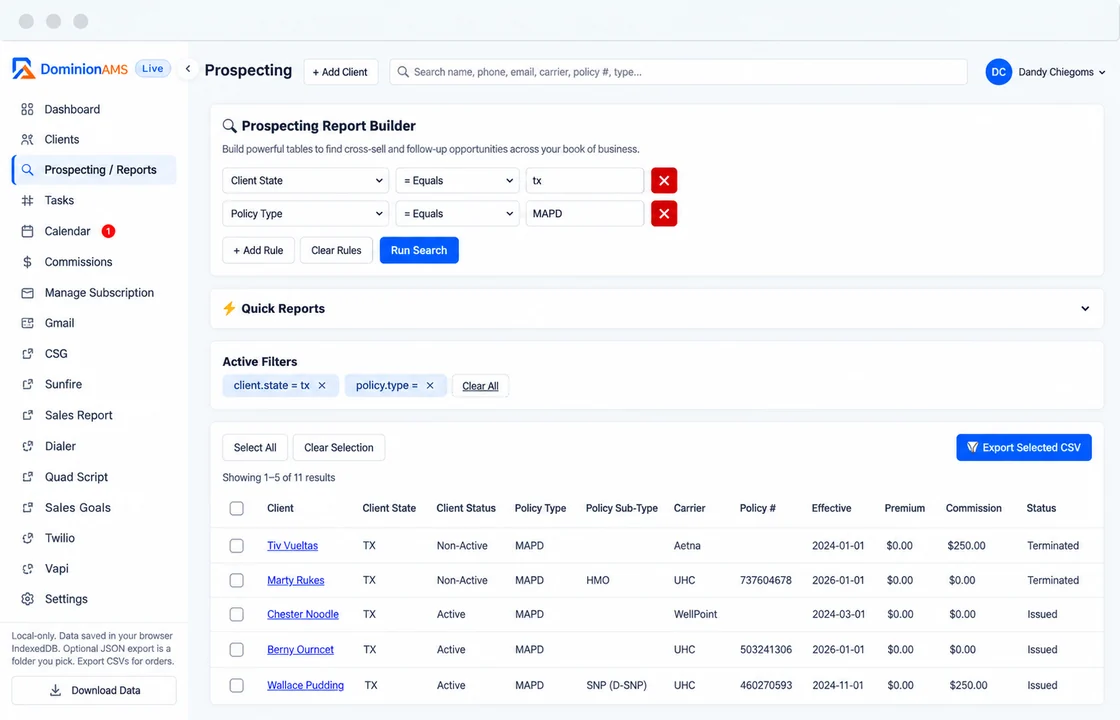Open Tasks in the sidebar
The image size is (1120, 720).
(94, 201)
